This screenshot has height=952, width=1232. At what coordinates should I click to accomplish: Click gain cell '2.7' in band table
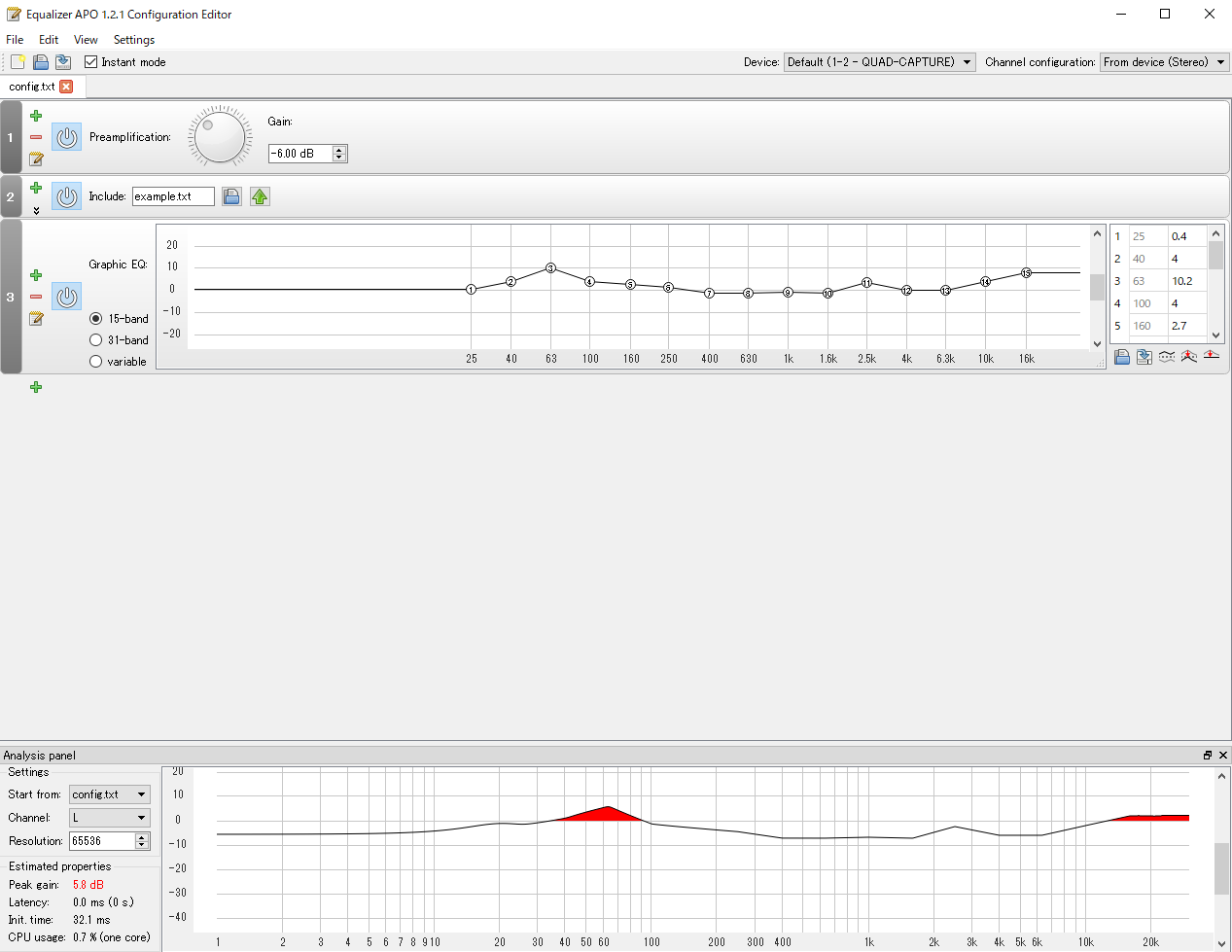[1187, 326]
